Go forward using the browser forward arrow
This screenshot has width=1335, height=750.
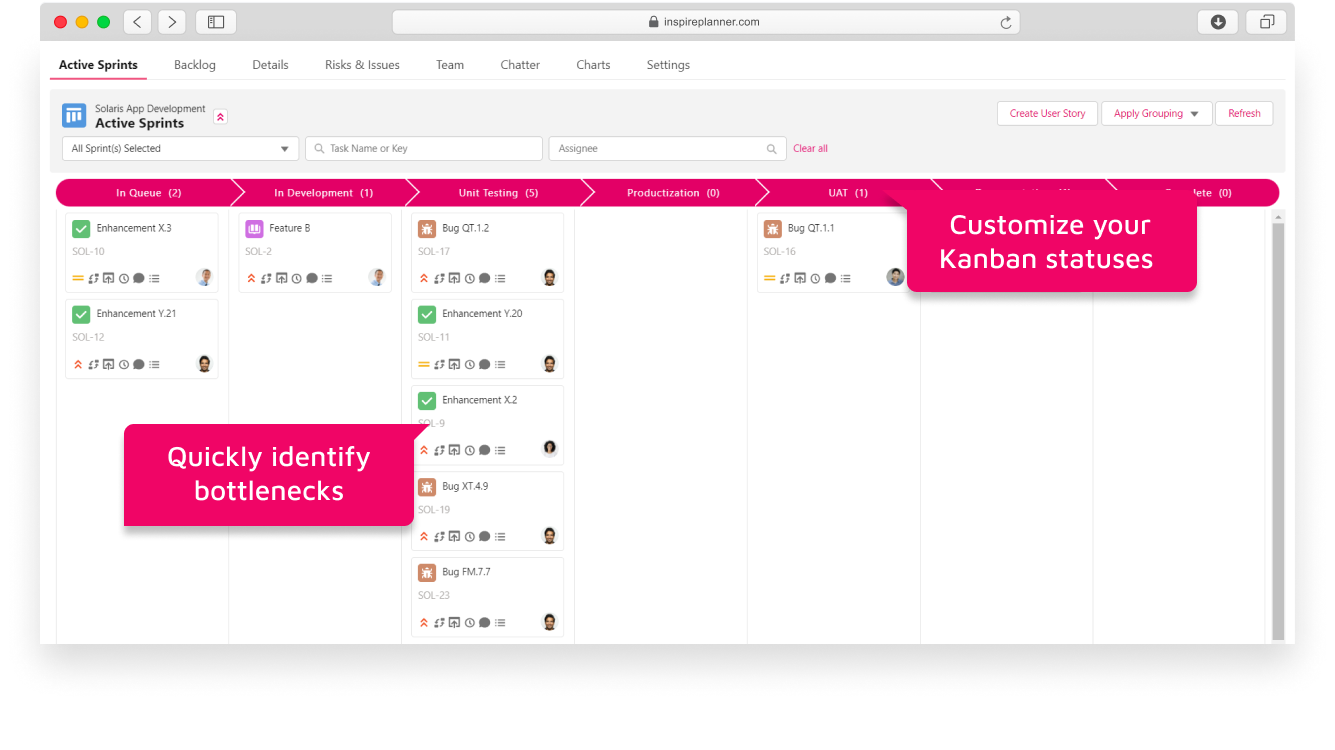pos(172,21)
